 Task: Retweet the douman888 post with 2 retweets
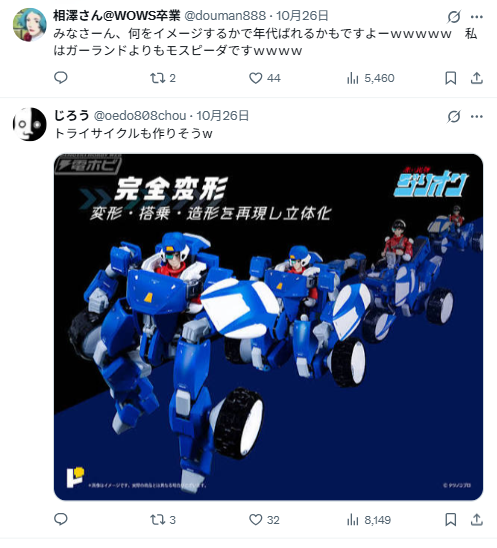pyautogui.click(x=163, y=78)
